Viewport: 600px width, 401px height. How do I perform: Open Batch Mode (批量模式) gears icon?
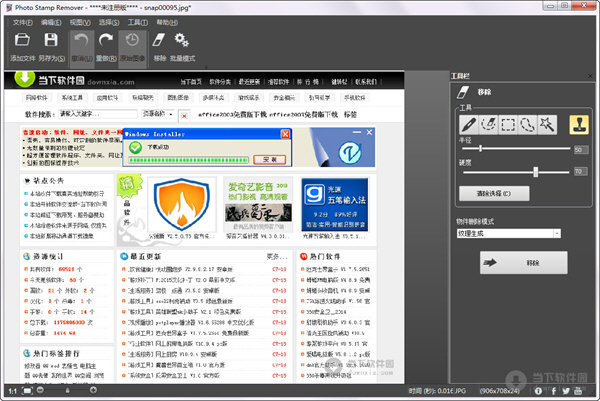point(182,40)
